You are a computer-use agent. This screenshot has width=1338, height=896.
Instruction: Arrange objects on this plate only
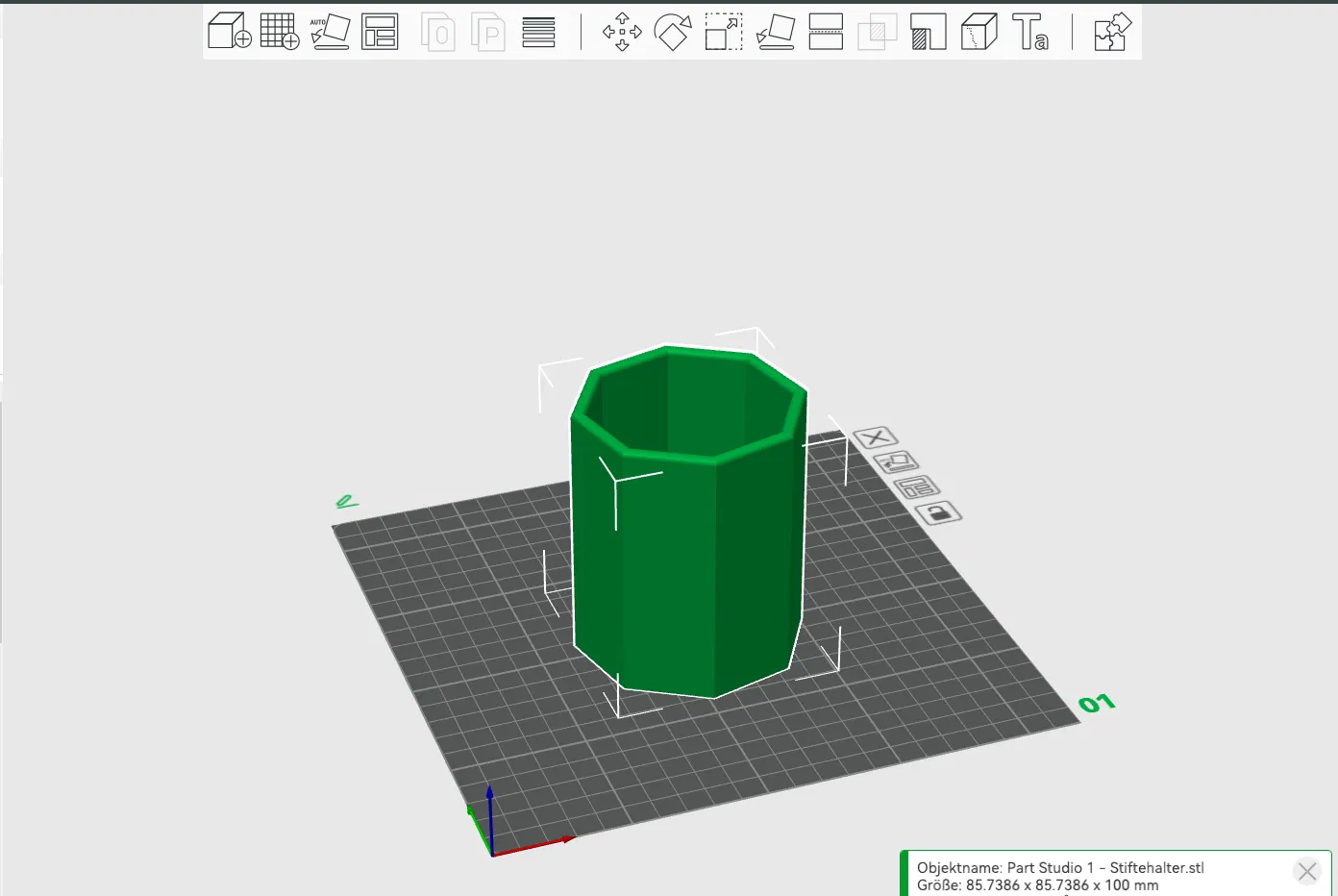(x=917, y=487)
